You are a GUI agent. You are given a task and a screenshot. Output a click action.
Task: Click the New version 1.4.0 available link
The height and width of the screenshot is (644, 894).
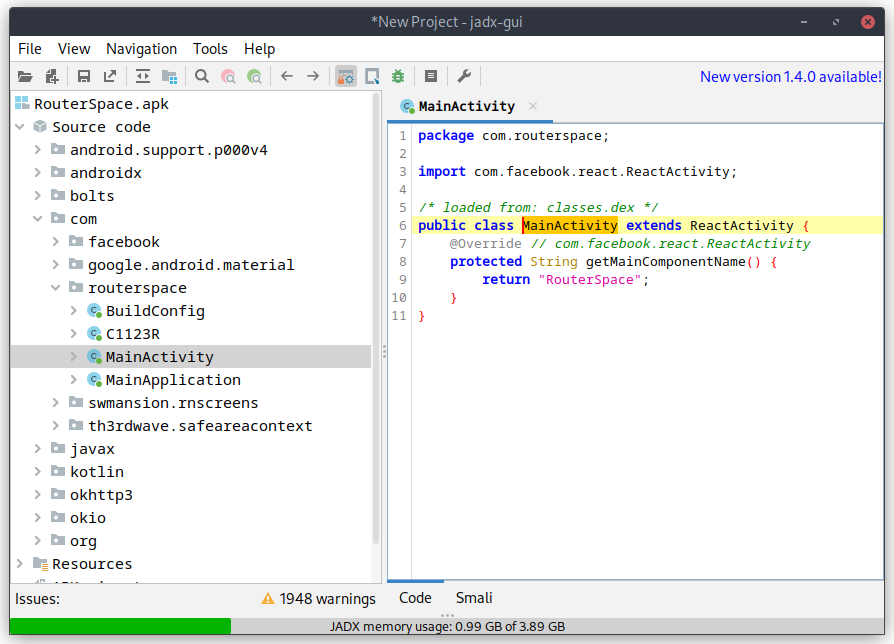(x=790, y=76)
